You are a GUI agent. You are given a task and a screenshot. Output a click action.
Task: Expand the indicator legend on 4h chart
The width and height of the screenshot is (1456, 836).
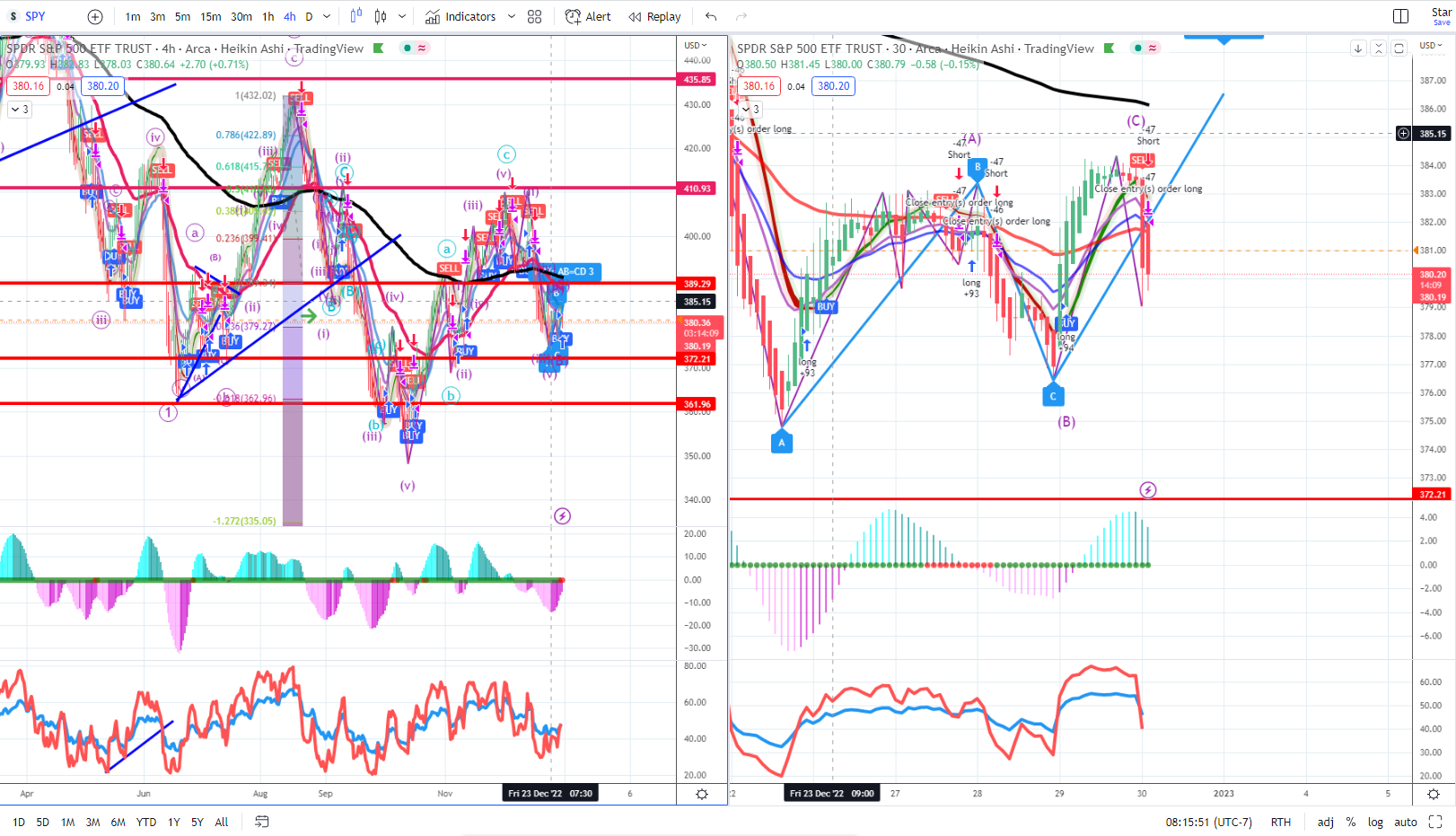[20, 110]
